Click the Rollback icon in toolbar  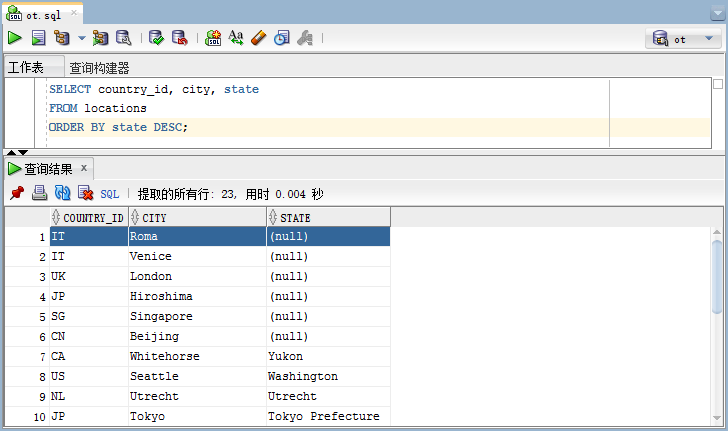(x=179, y=38)
